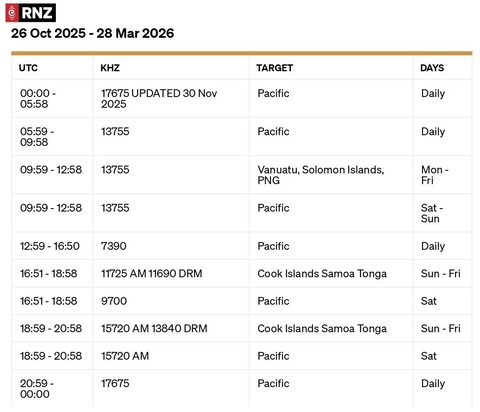Click 15720 AM 13840 DRM frequency cell
The width and height of the screenshot is (480, 412).
171,329
